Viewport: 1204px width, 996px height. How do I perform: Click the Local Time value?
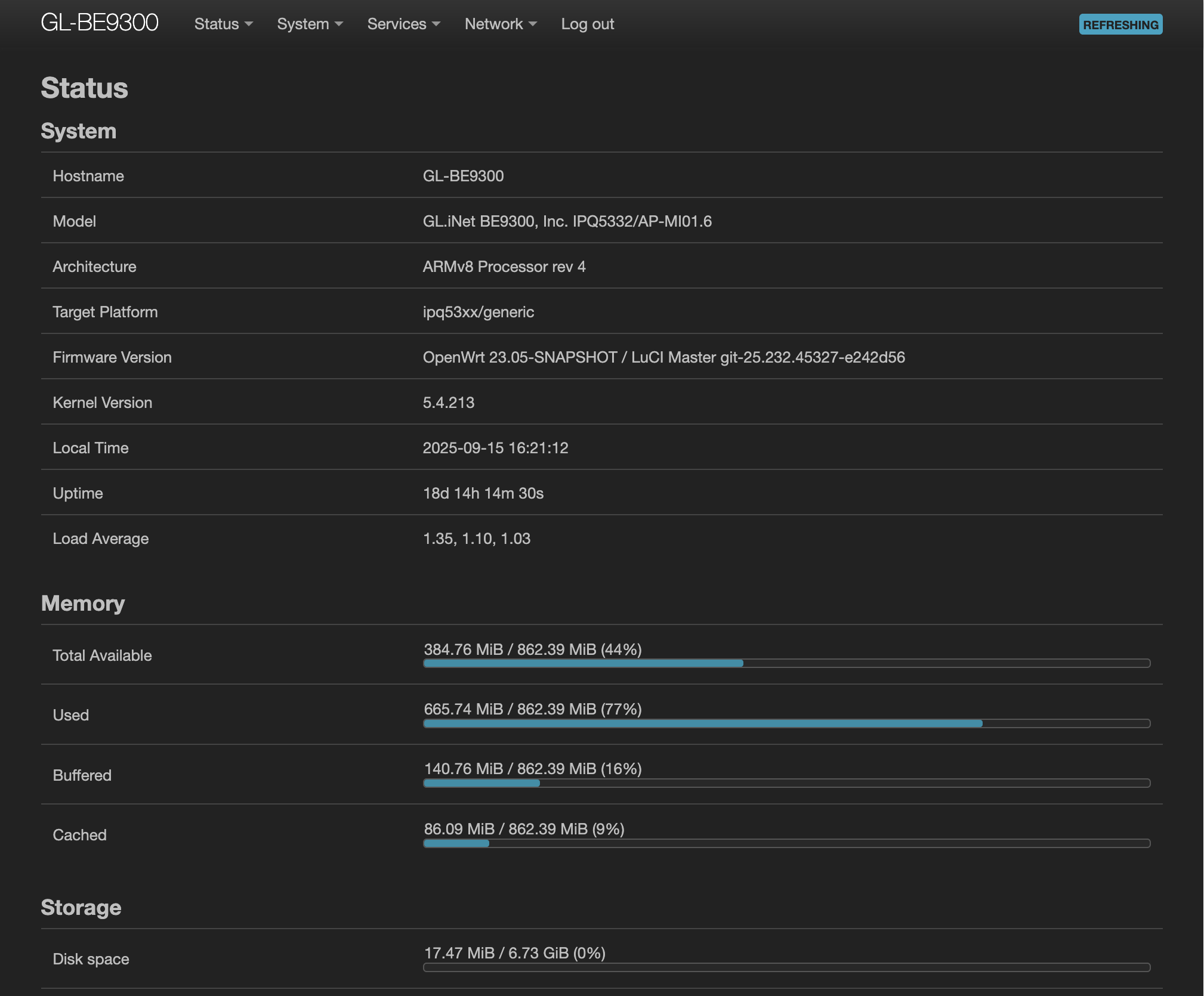(x=495, y=448)
